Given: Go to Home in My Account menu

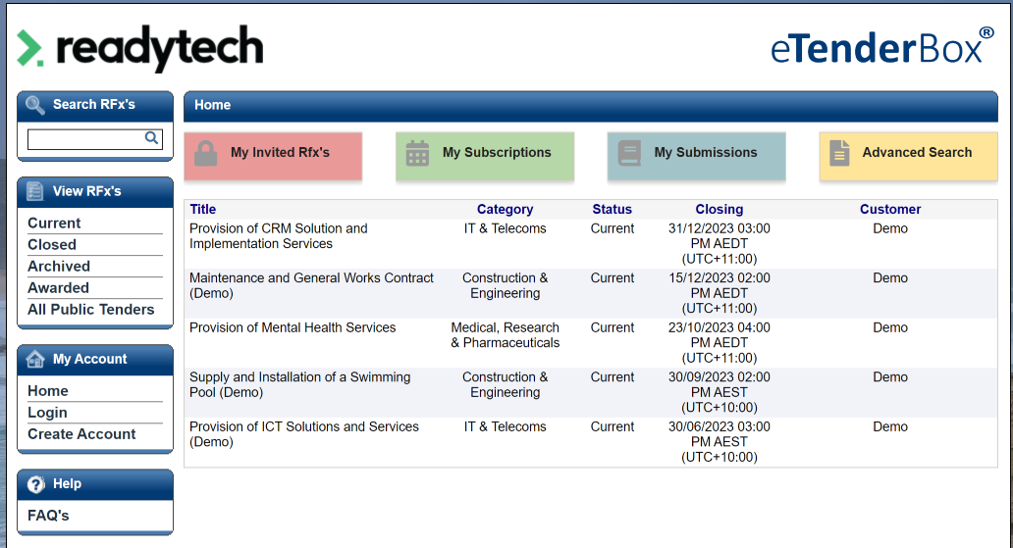Looking at the screenshot, I should pos(48,391).
